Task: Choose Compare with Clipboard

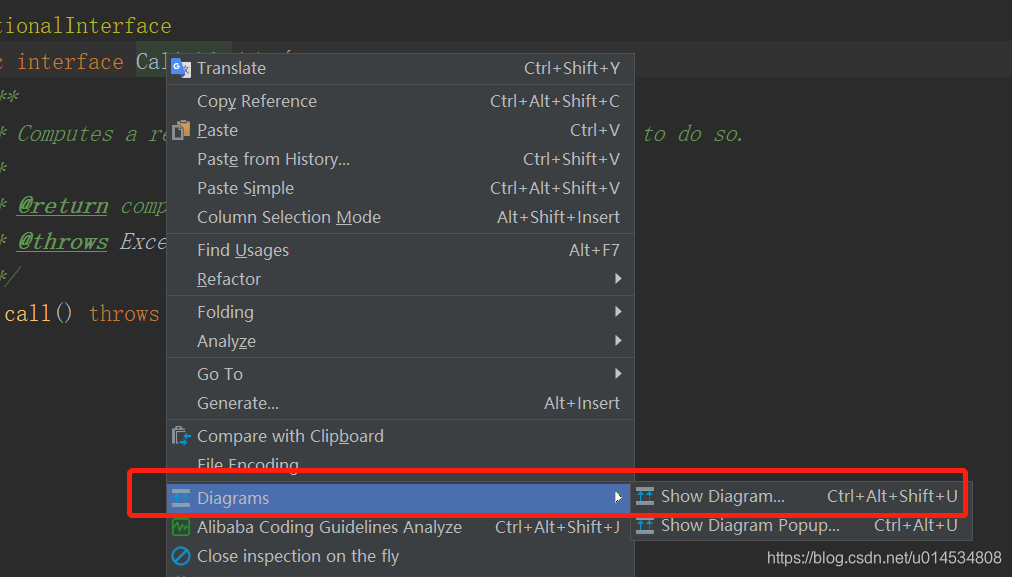Action: click(400, 436)
